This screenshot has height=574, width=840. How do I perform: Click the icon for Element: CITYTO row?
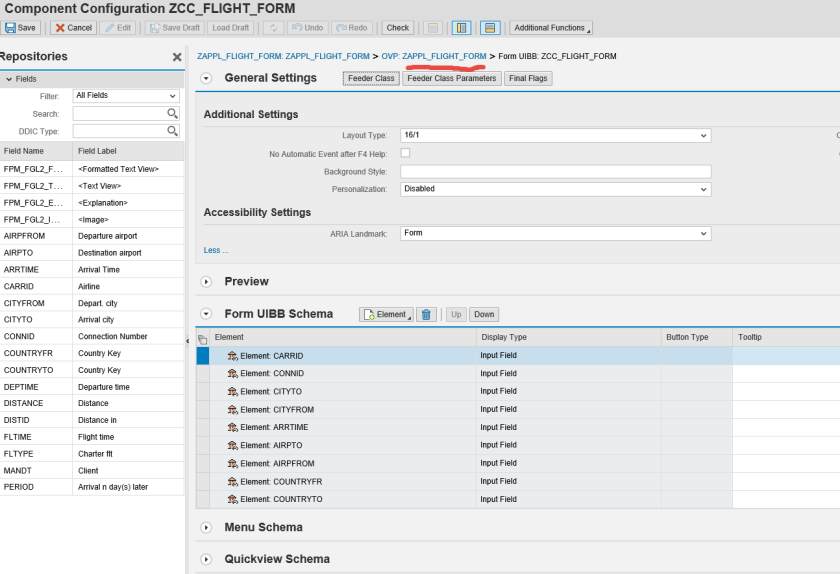[x=232, y=392]
